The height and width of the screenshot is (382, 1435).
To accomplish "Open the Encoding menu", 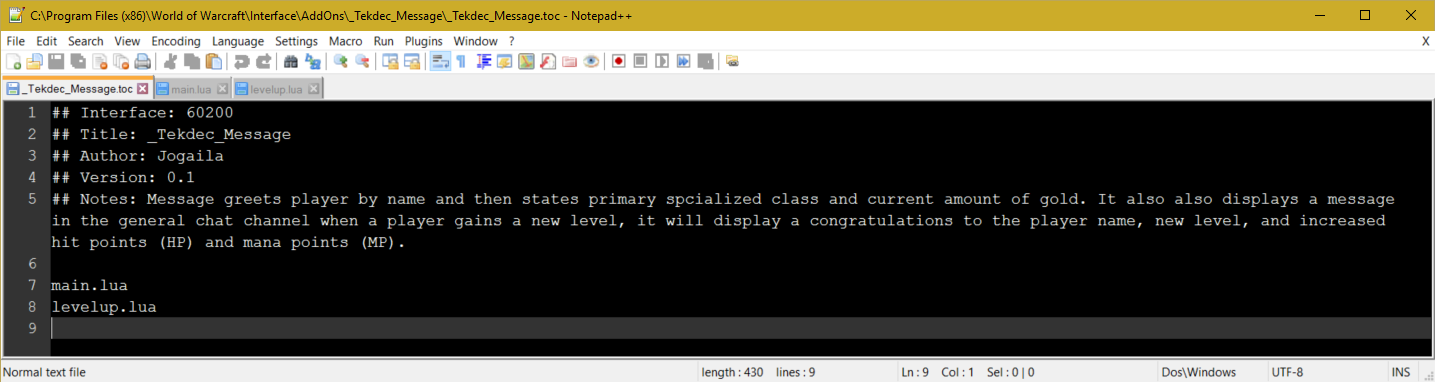I will [x=176, y=41].
